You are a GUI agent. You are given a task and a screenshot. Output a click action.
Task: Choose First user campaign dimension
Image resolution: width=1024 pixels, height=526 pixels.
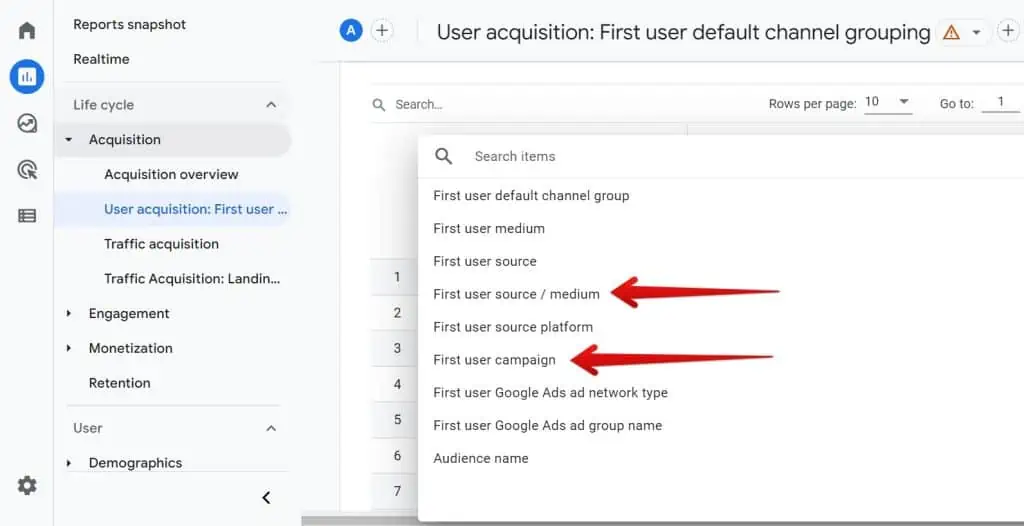coord(494,360)
